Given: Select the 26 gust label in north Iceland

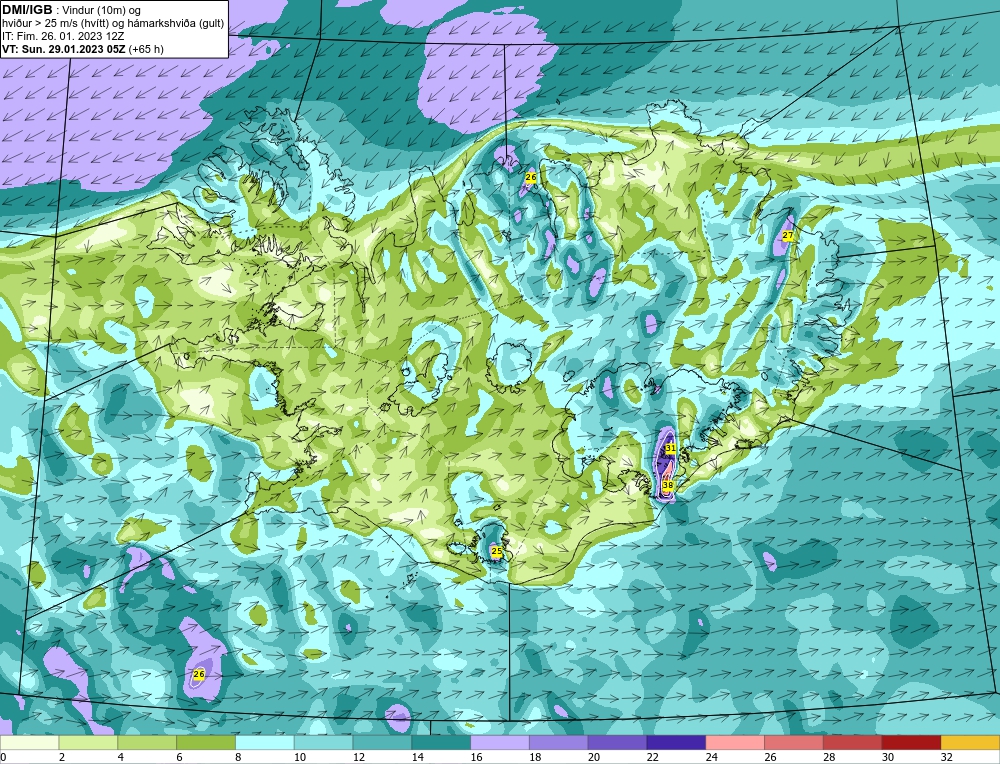Looking at the screenshot, I should point(530,177).
